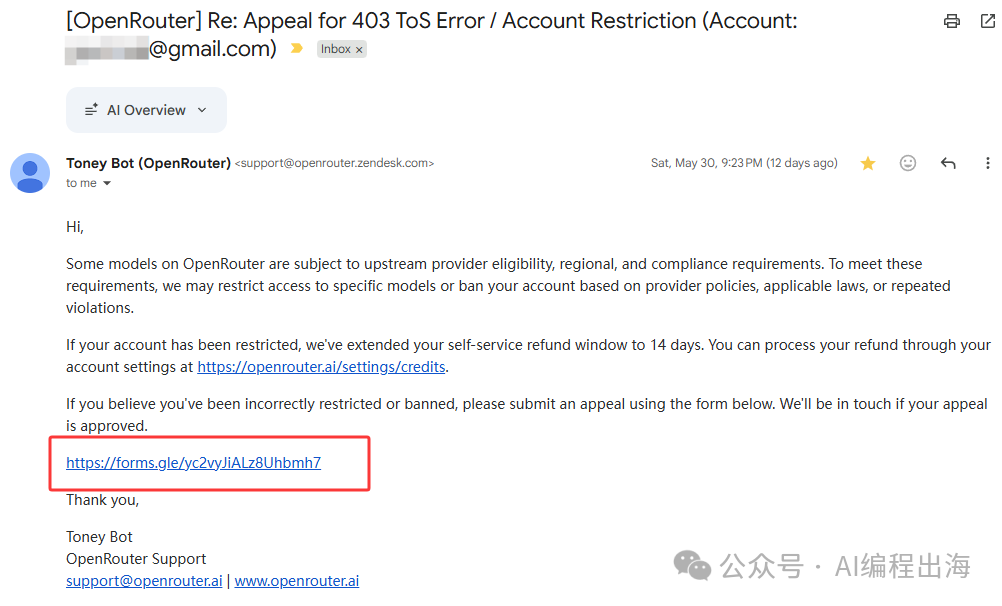
Task: Toggle the yellow star on this message
Action: coord(868,164)
